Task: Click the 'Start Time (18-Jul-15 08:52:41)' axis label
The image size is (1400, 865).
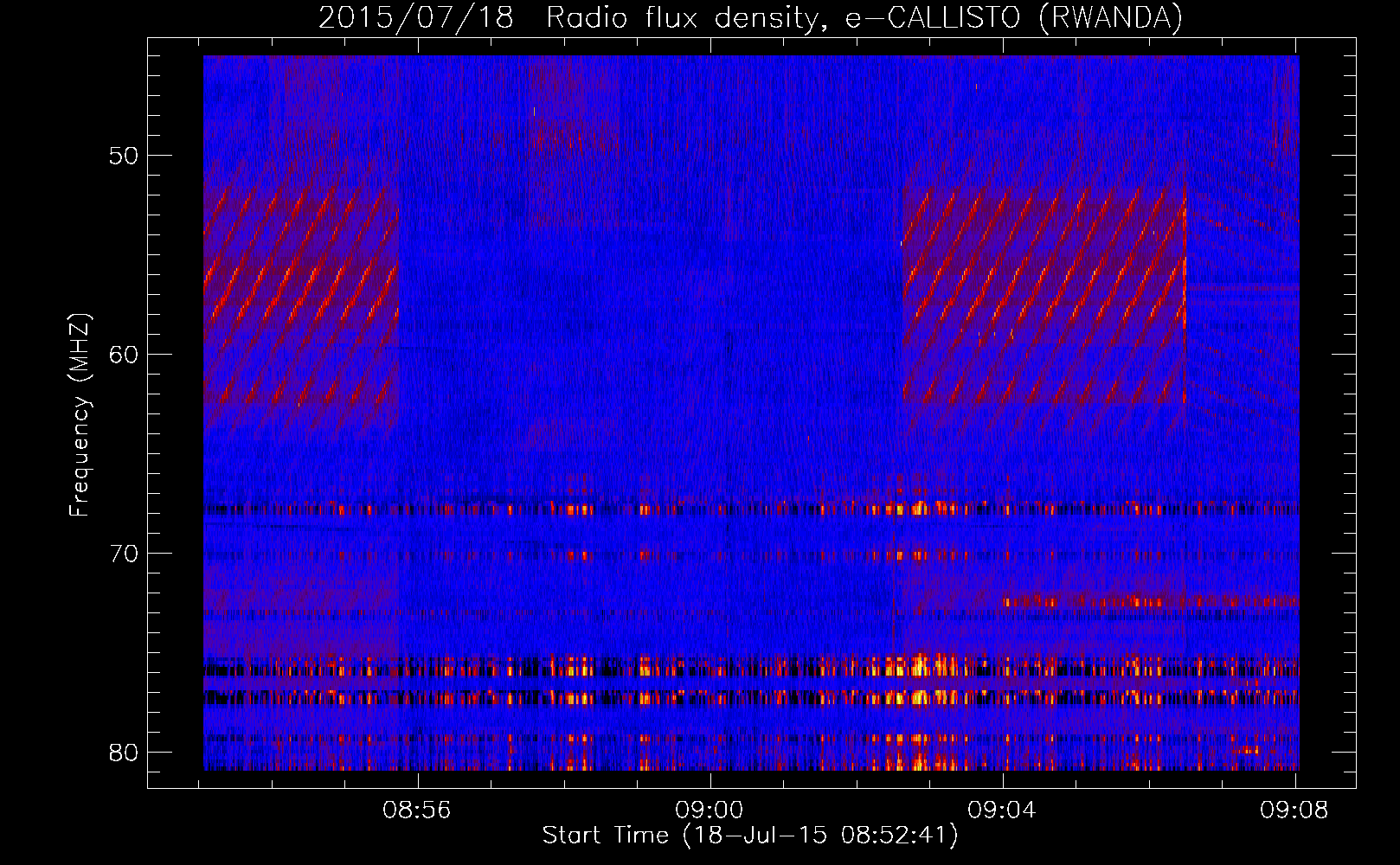Action: point(750,836)
